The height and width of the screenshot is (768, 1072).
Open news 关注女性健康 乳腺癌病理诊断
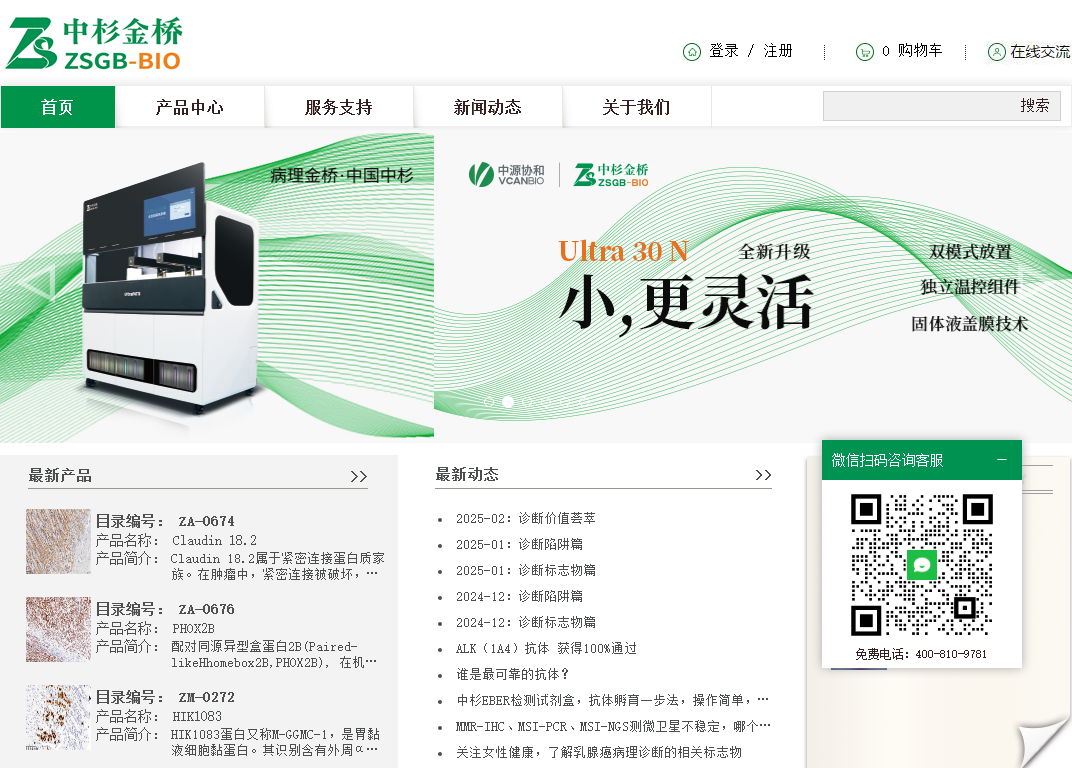(599, 752)
